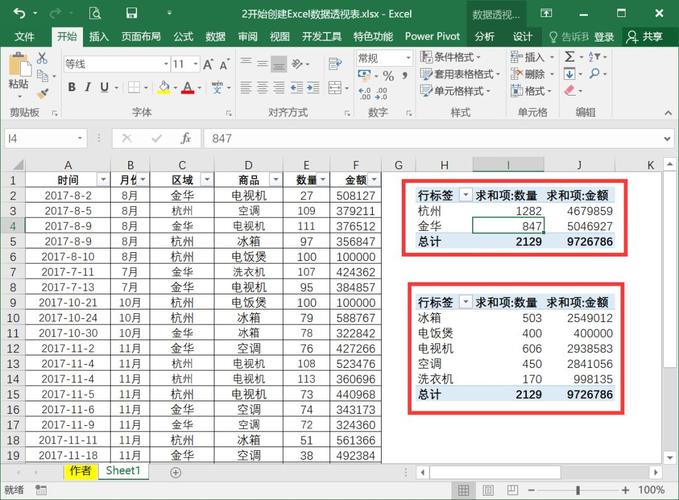The width and height of the screenshot is (679, 500).
Task: Click the Increase Decimal icon
Action: click(x=365, y=93)
